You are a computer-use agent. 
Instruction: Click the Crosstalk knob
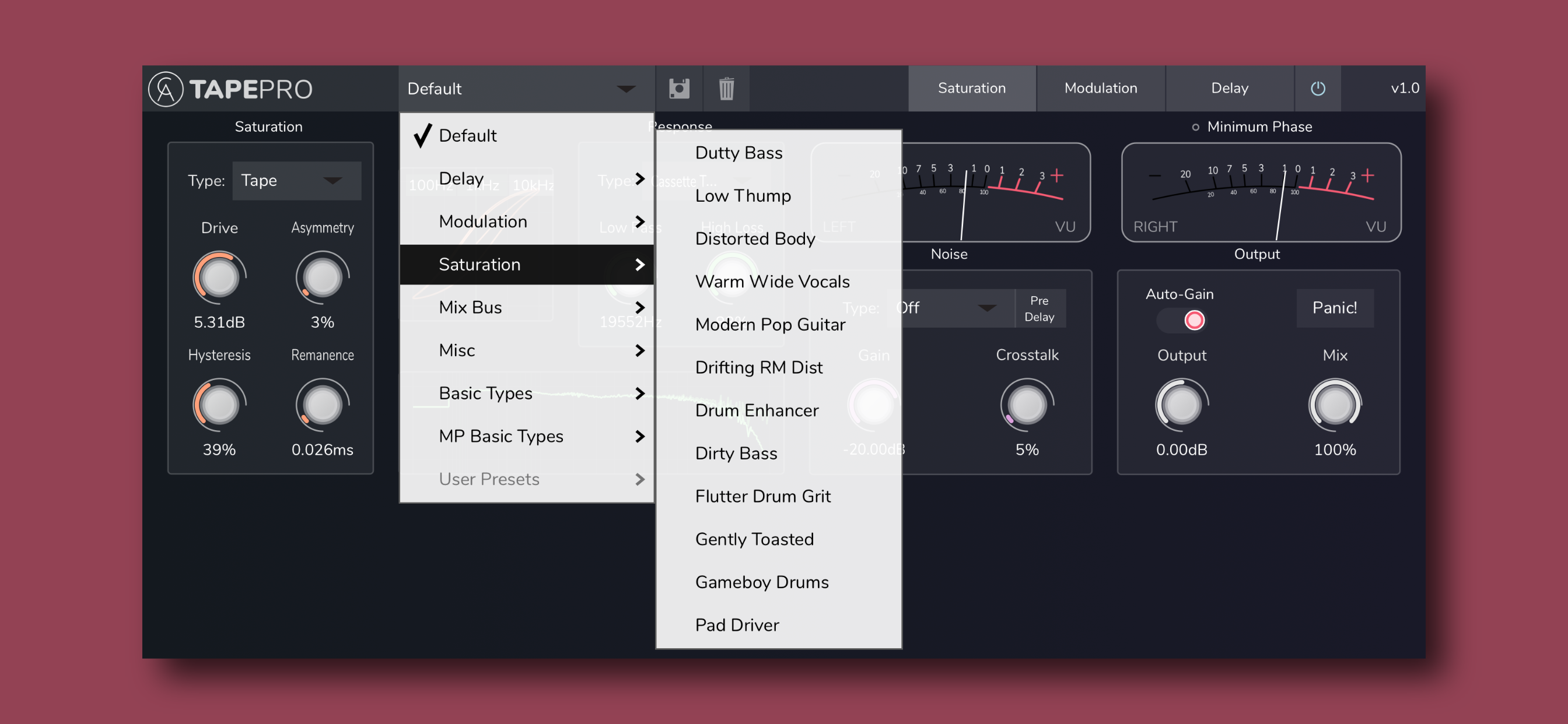point(1027,405)
